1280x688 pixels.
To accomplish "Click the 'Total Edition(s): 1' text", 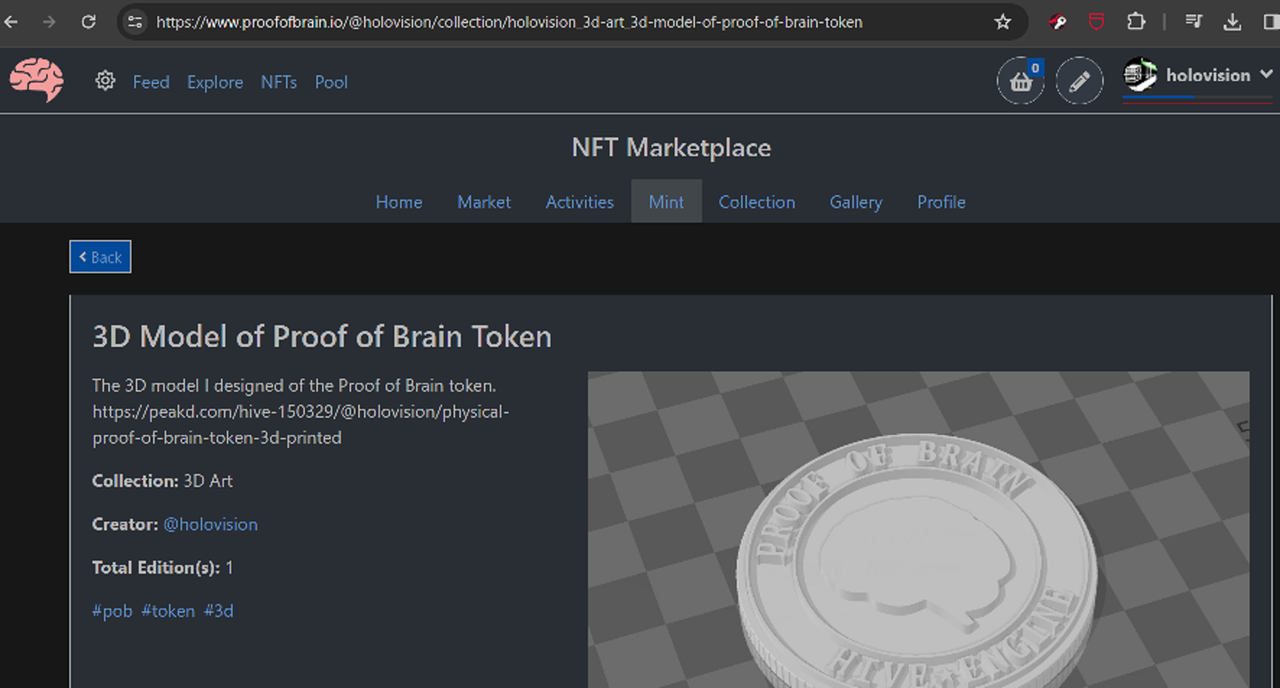I will tap(162, 567).
